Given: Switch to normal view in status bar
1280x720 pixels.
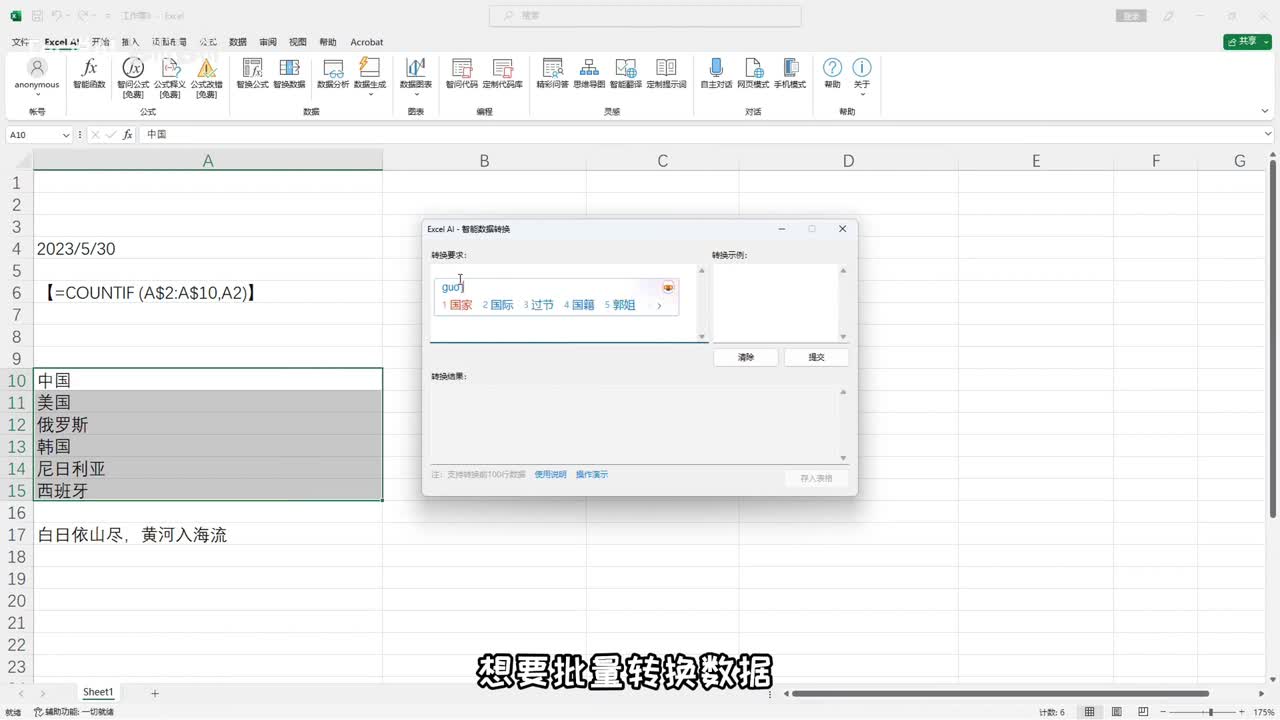Looking at the screenshot, I should (x=1090, y=712).
